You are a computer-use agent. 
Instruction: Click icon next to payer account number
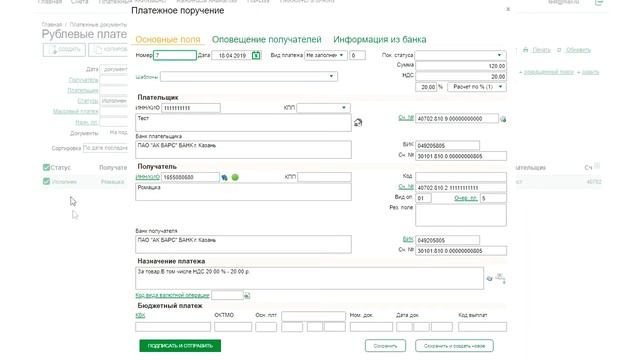[x=503, y=119]
